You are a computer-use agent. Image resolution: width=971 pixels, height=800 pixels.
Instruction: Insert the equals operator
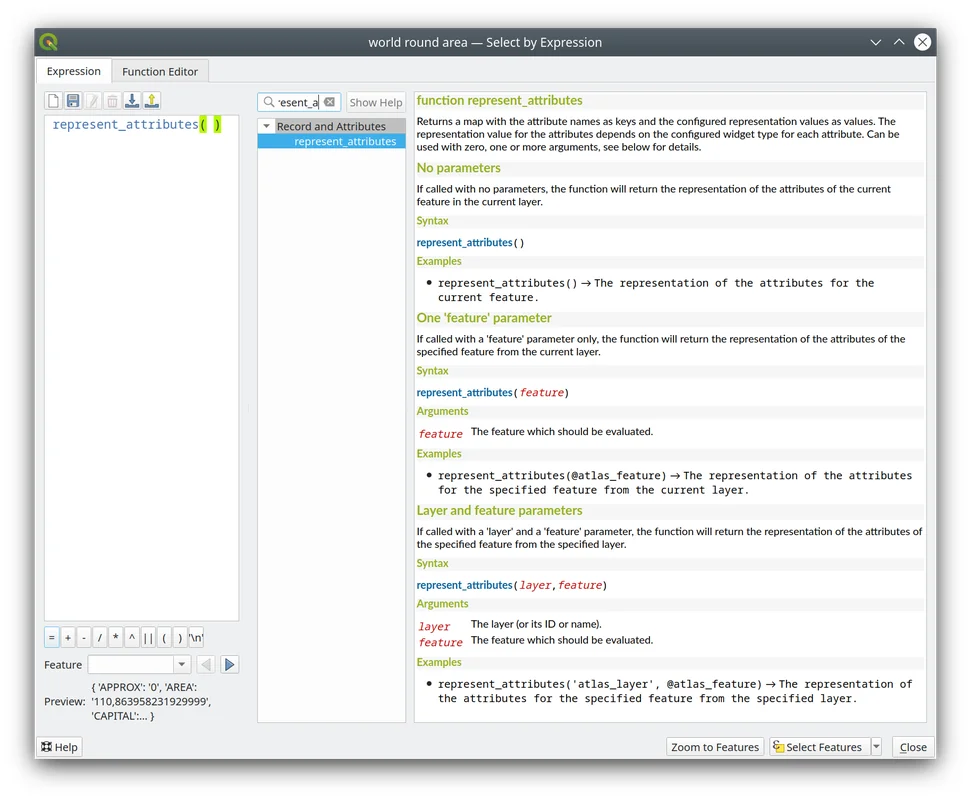click(x=52, y=638)
